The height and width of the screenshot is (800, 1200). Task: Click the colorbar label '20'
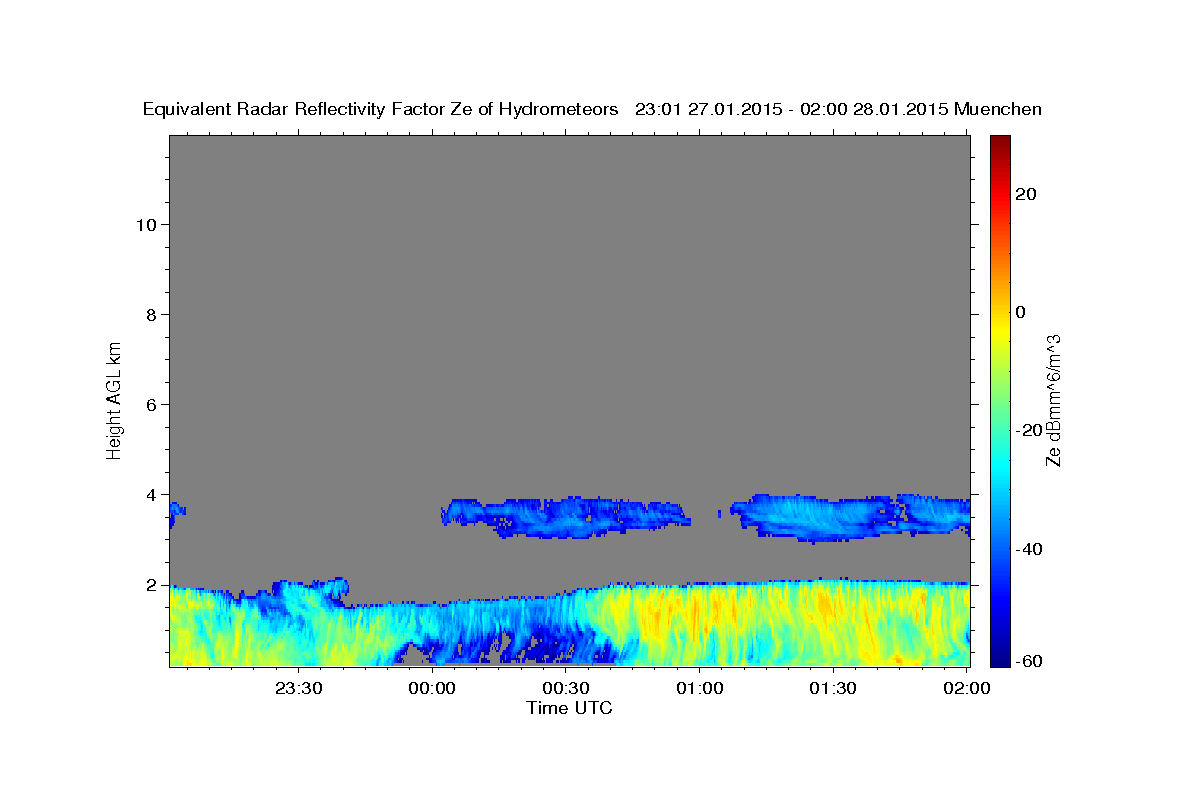point(1025,194)
